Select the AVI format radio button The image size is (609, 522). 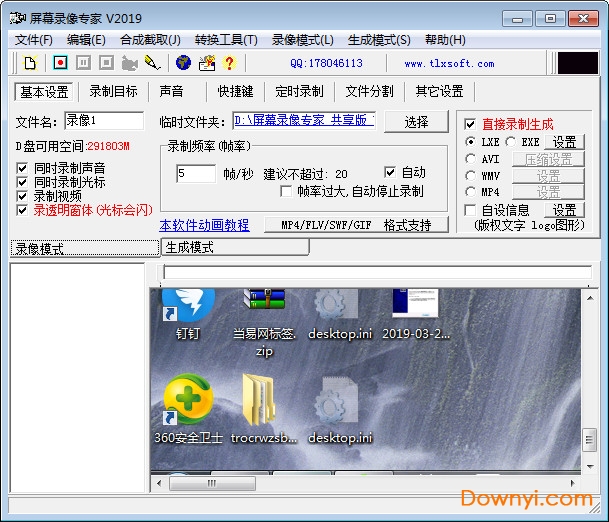pos(470,159)
